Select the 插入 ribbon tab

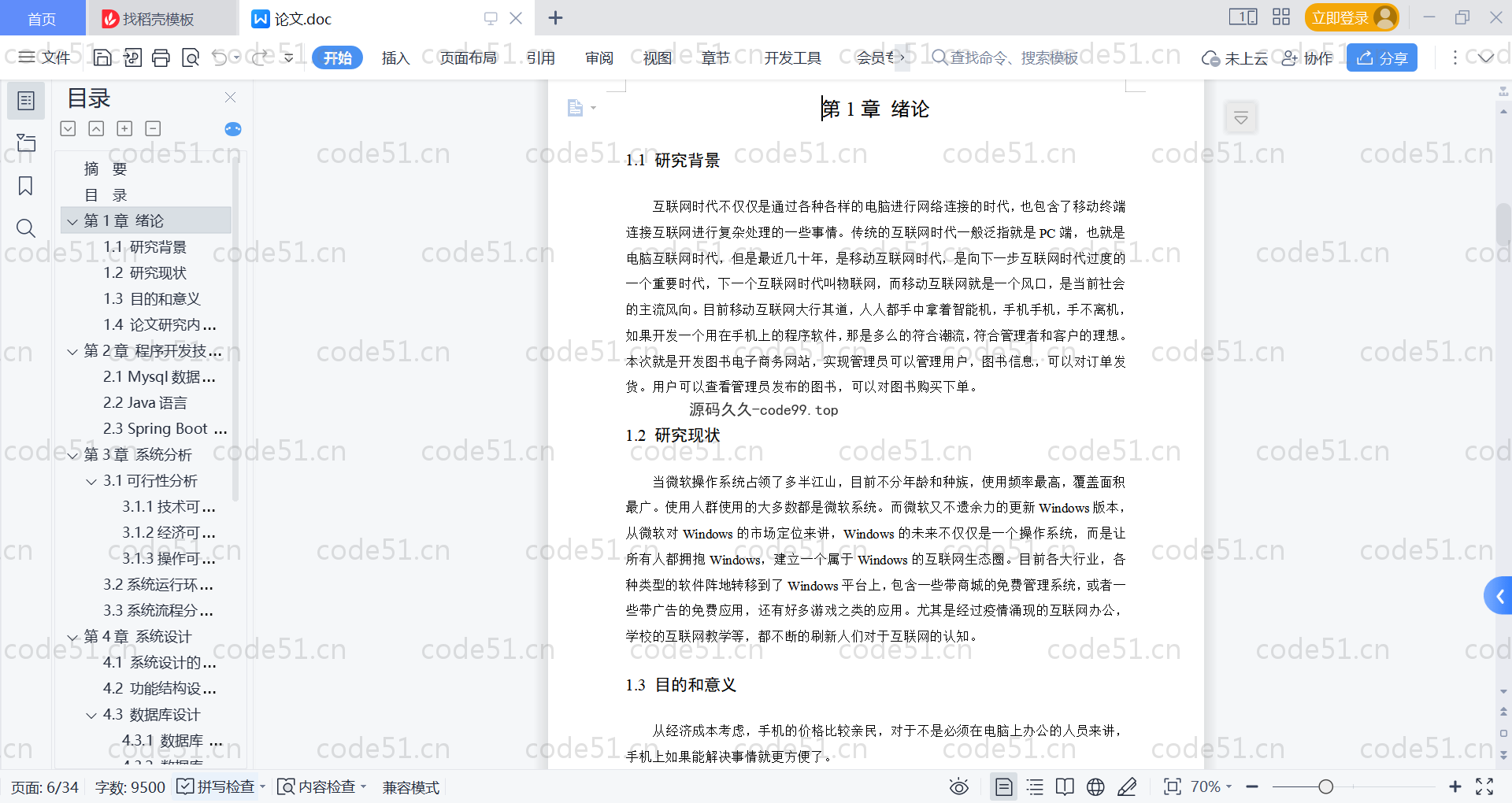tap(395, 57)
